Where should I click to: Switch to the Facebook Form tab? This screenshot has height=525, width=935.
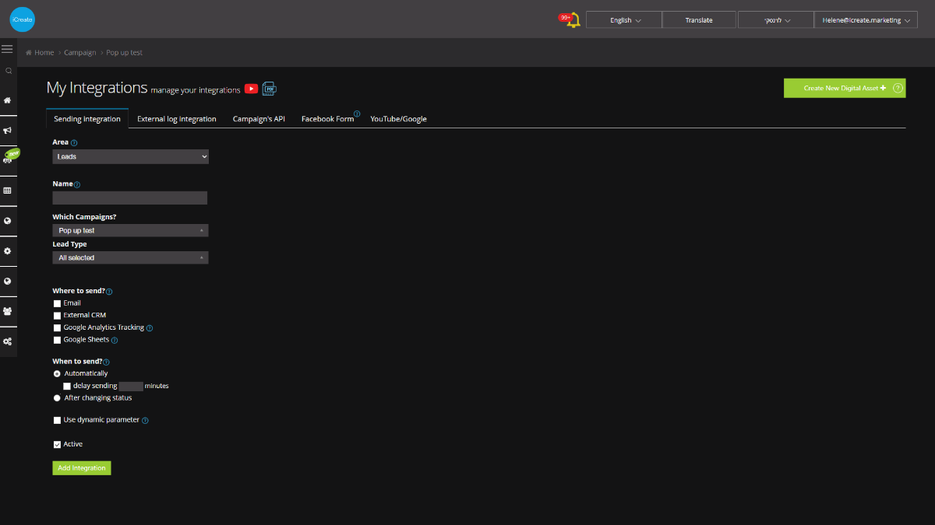327,119
